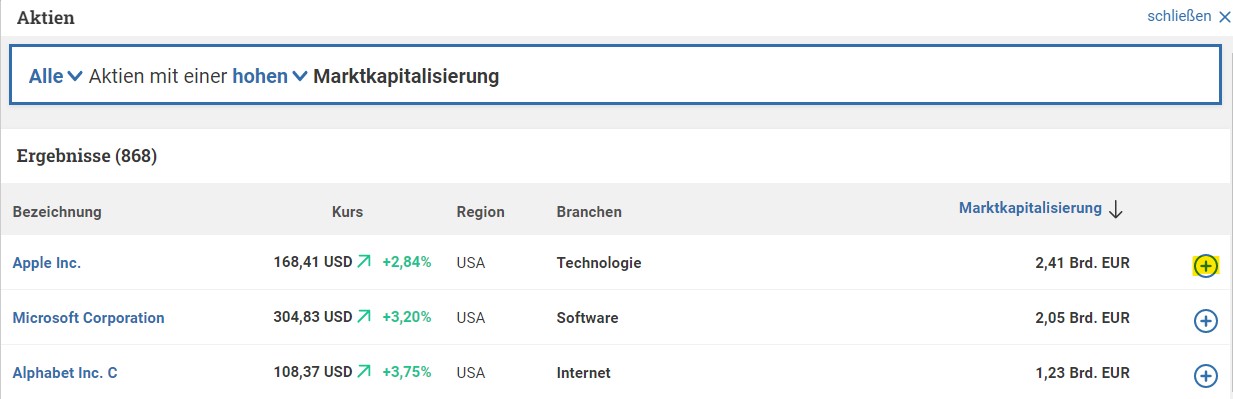Click the Kurs column header
This screenshot has width=1233, height=399.
[x=347, y=212]
